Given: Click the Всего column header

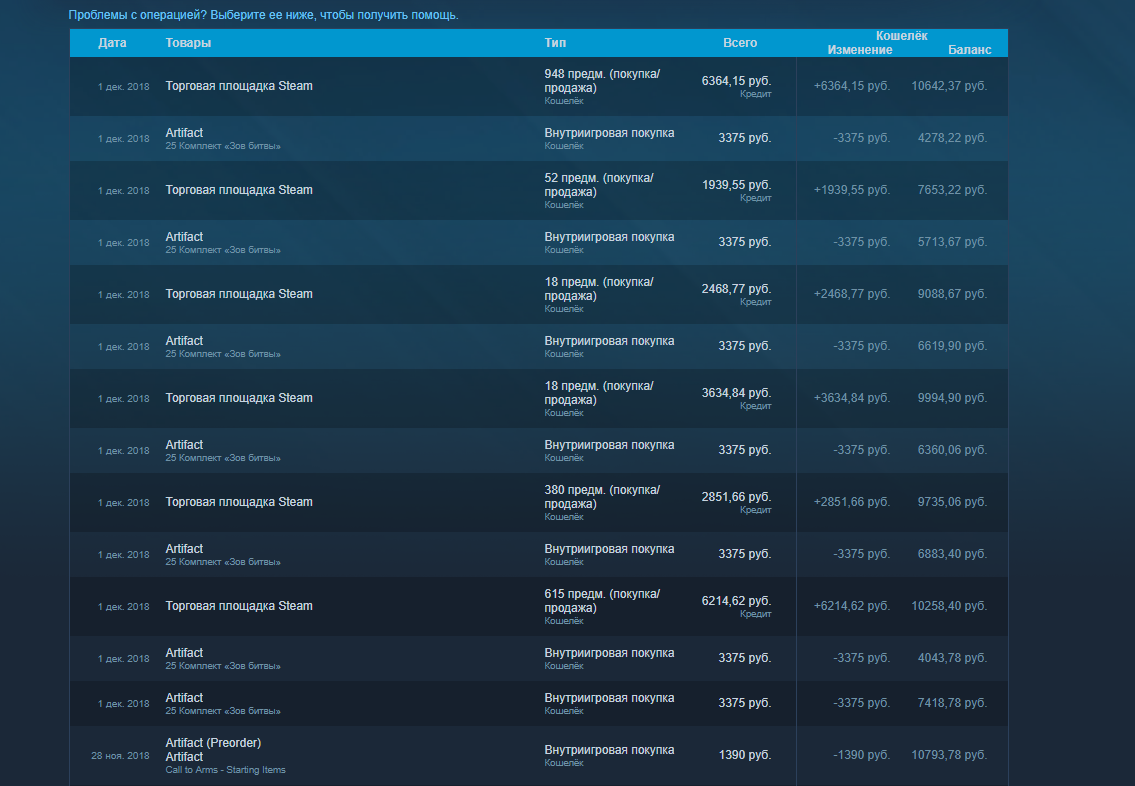Looking at the screenshot, I should (x=740, y=43).
